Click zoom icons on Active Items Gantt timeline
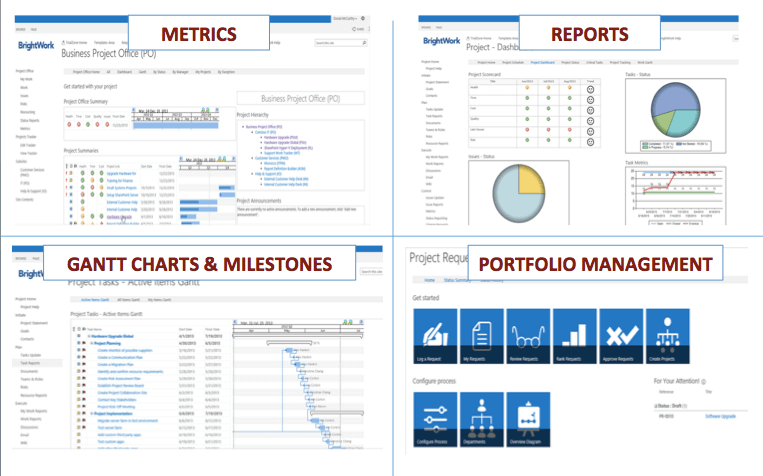Image resolution: width=763 pixels, height=476 pixels. (x=347, y=322)
